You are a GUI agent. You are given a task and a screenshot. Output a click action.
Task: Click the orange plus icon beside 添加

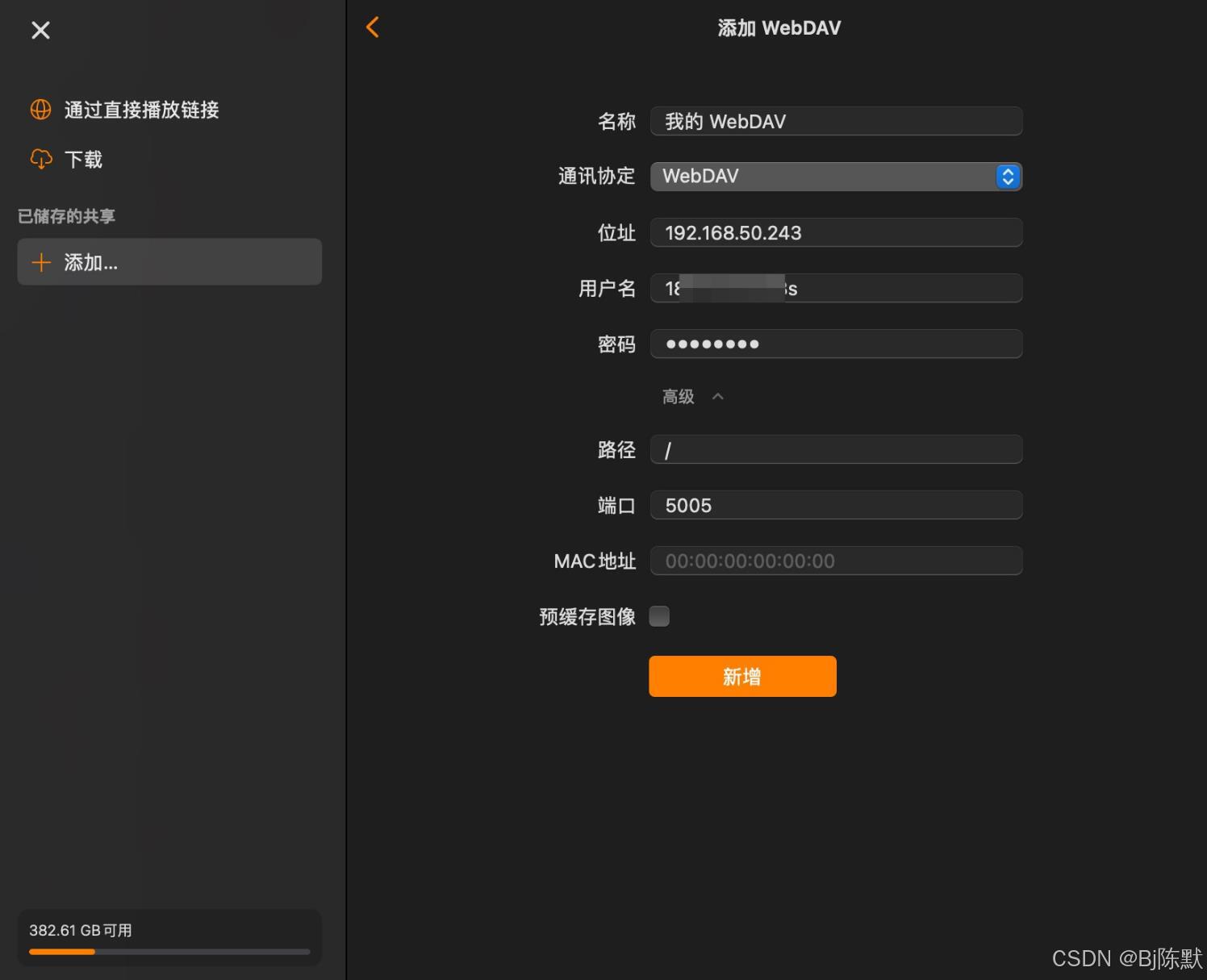click(x=40, y=262)
